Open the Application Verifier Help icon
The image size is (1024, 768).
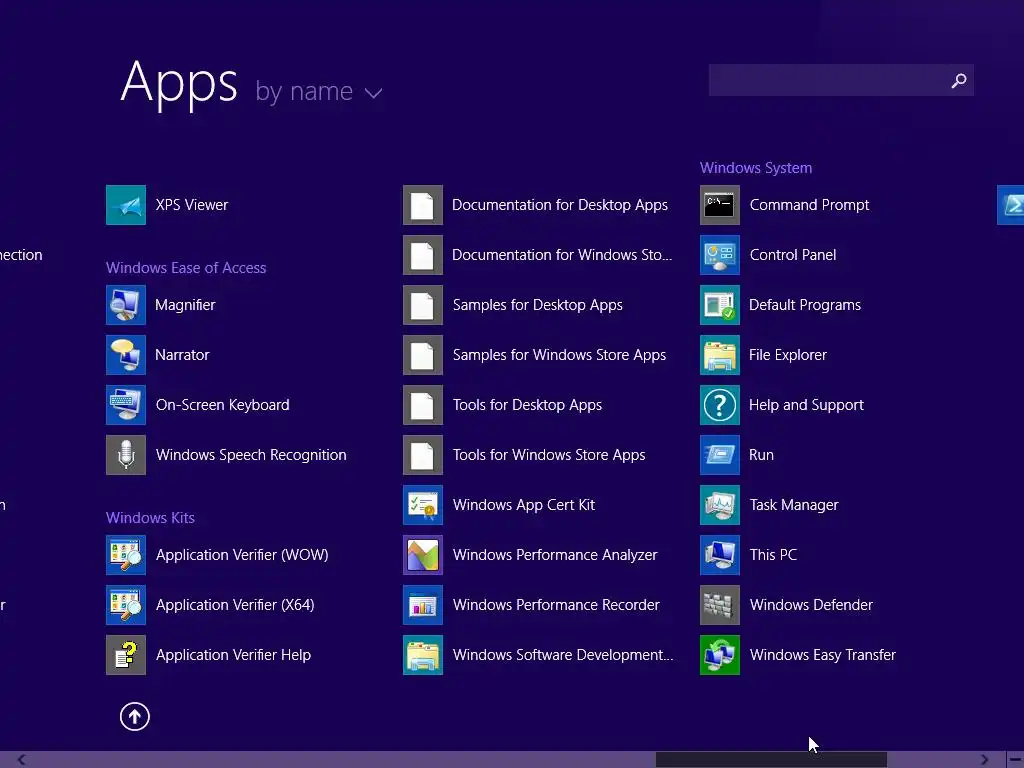(126, 655)
